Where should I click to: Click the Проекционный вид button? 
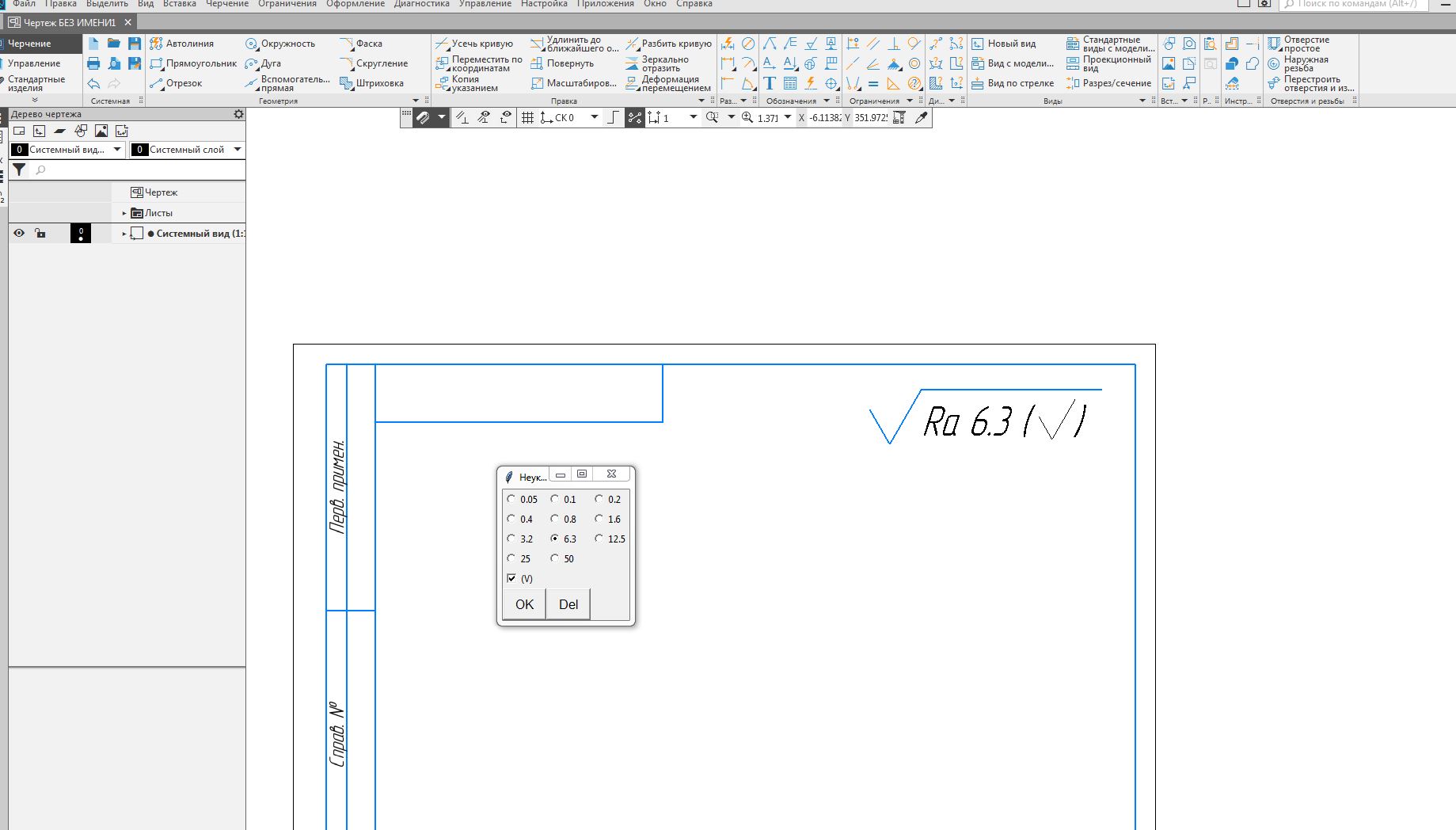click(x=1108, y=63)
